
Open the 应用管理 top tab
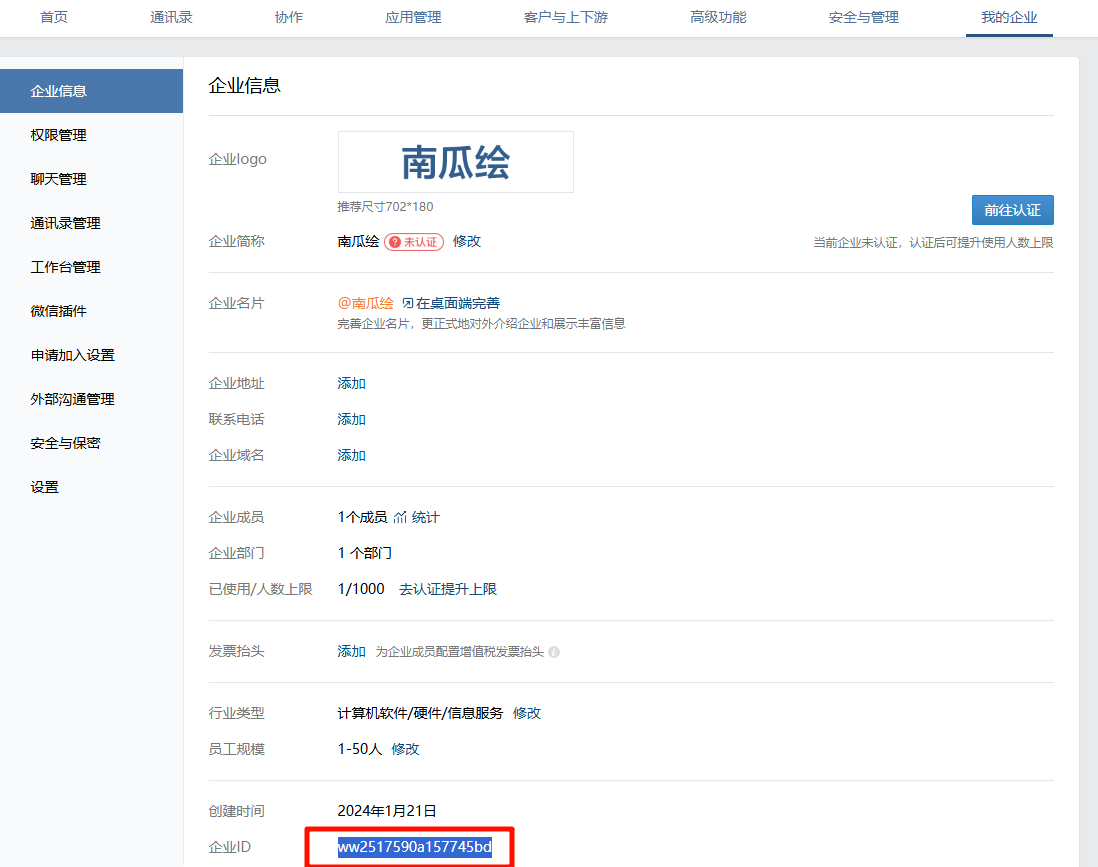[413, 17]
